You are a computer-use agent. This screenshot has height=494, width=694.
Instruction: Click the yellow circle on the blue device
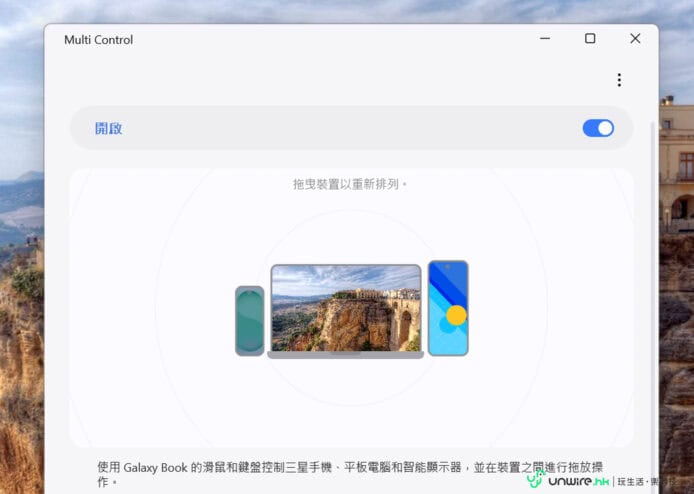tap(456, 315)
